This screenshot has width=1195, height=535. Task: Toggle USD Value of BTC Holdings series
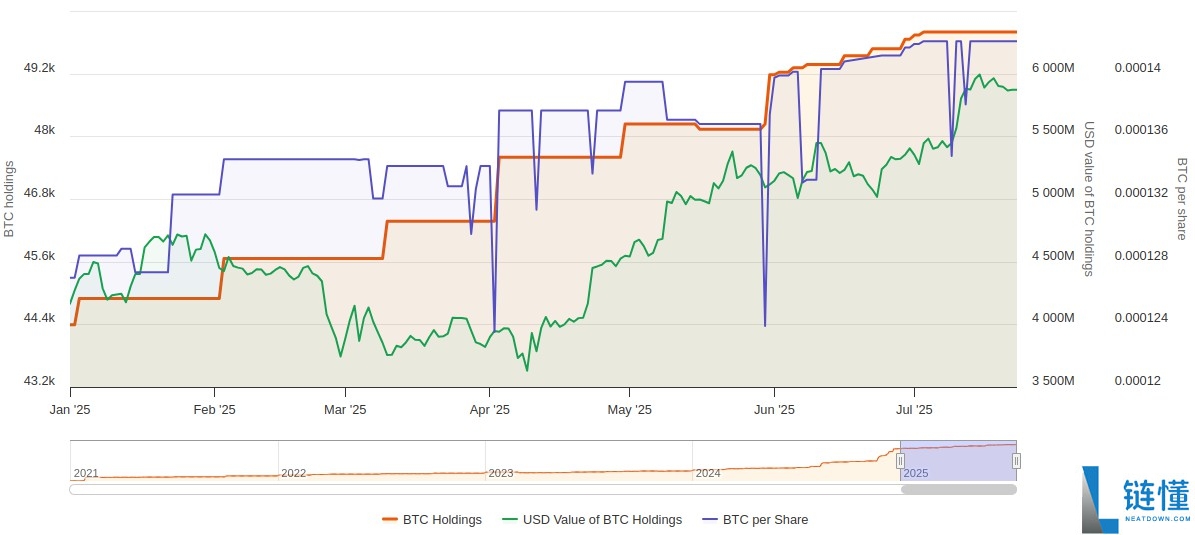tap(603, 520)
